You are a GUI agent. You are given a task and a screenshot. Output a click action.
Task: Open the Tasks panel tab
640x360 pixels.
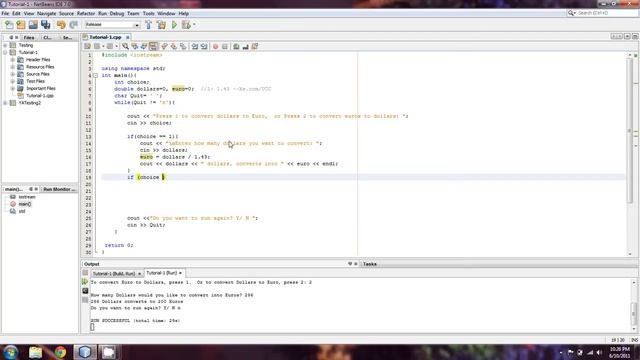370,264
